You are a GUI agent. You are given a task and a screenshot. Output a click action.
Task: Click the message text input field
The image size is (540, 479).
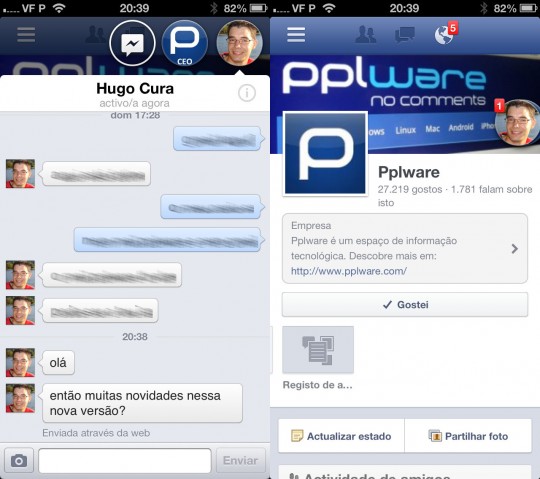point(125,460)
